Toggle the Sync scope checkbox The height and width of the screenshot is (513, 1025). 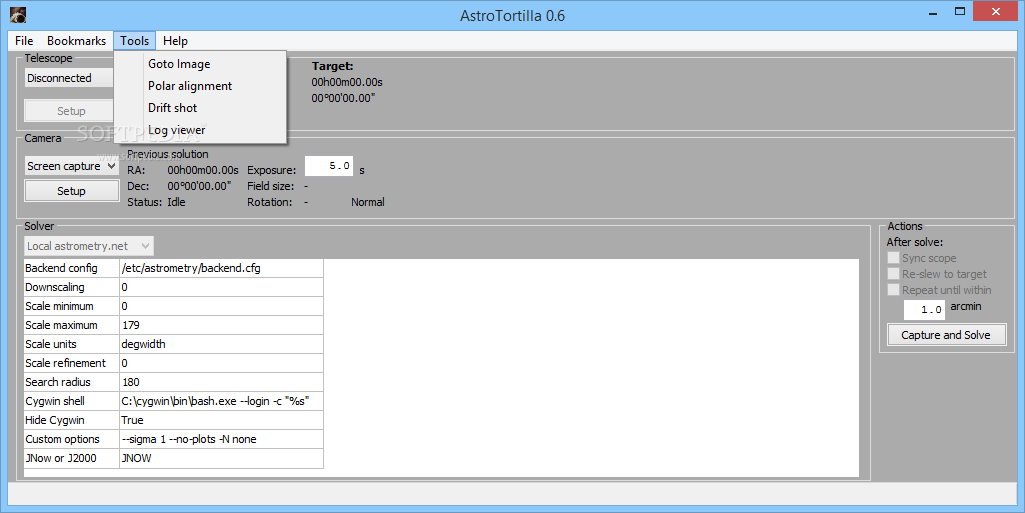click(x=894, y=258)
